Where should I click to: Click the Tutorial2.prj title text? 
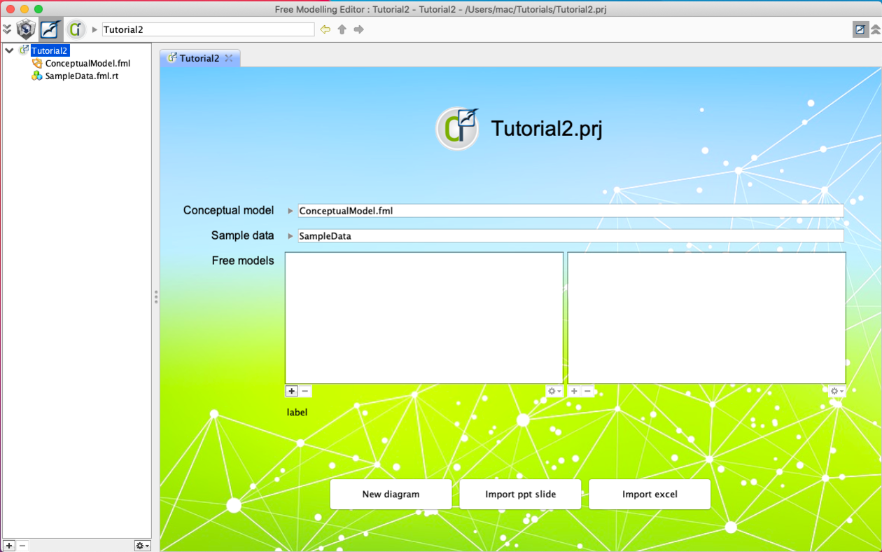547,129
